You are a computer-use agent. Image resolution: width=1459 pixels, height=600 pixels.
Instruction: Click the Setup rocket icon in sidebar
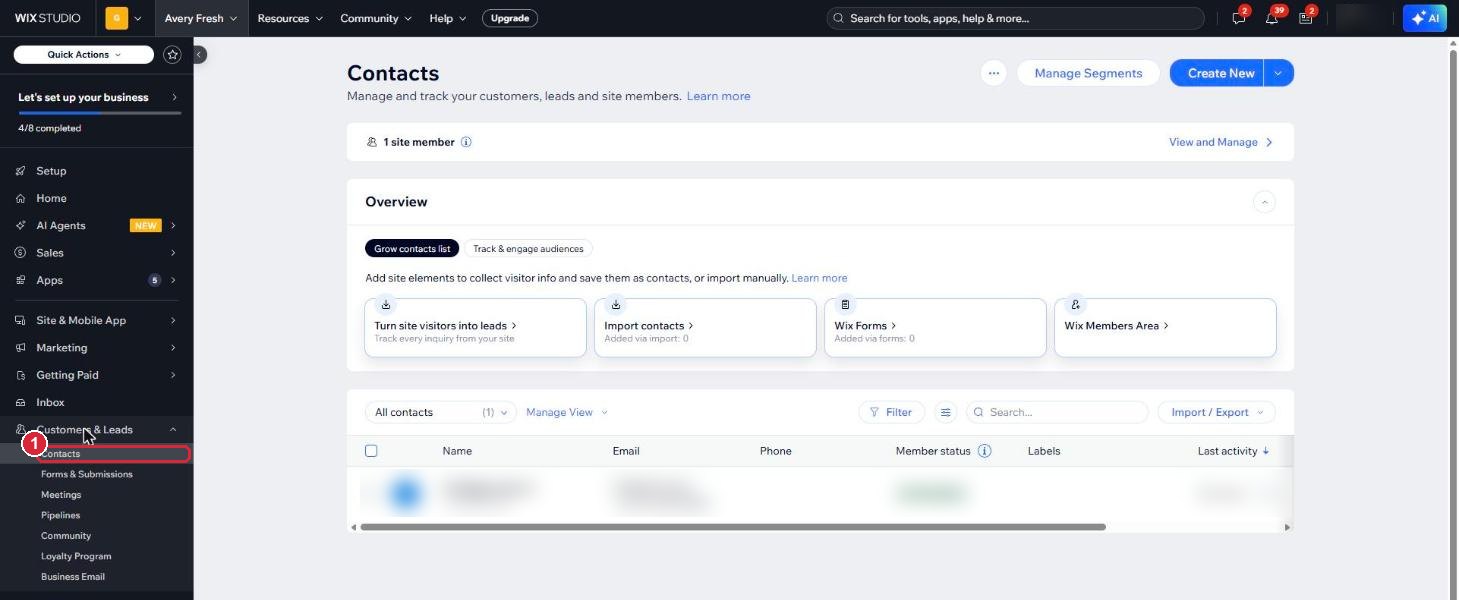tap(20, 171)
